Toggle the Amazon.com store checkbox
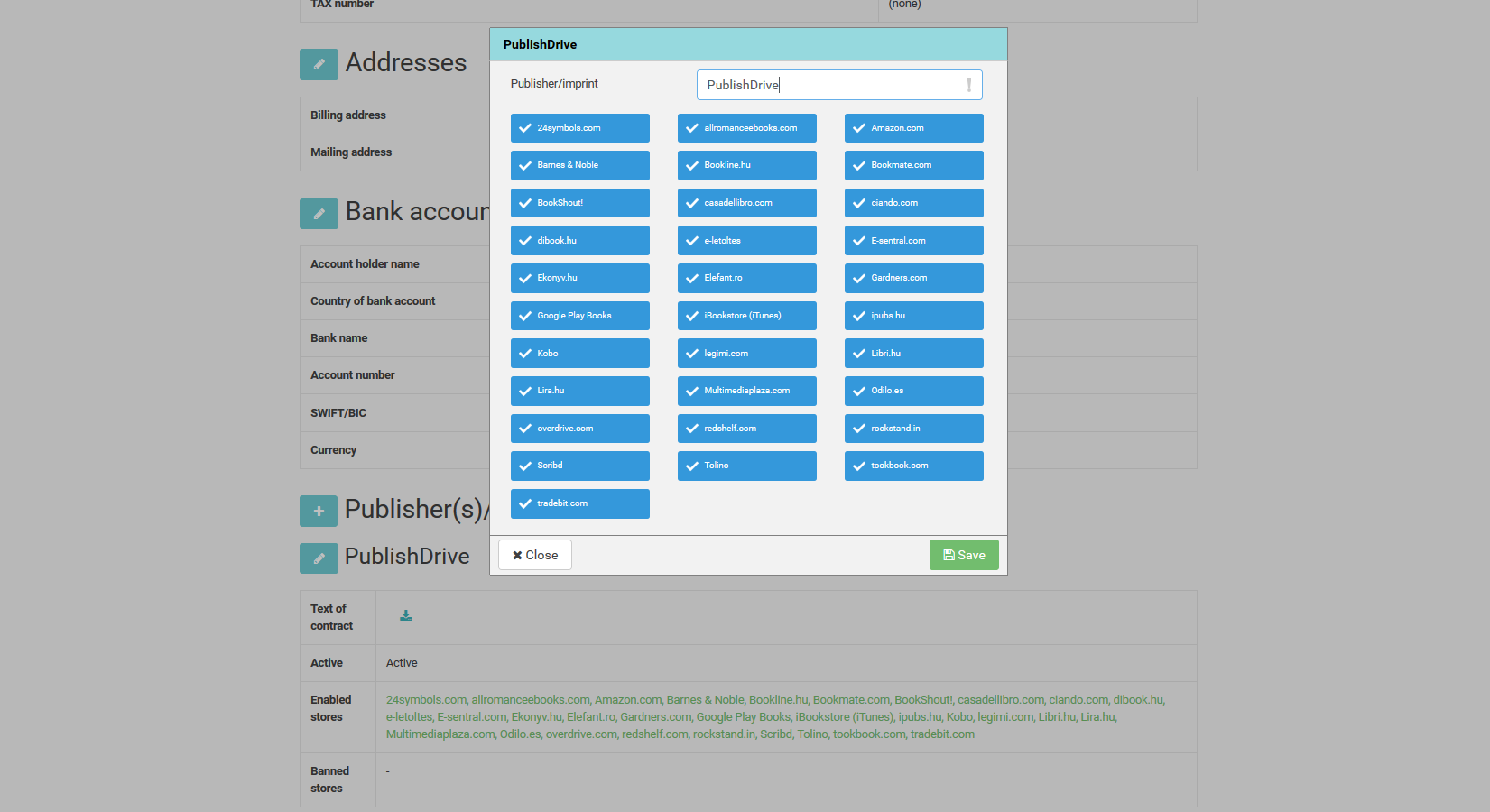 pyautogui.click(x=914, y=128)
